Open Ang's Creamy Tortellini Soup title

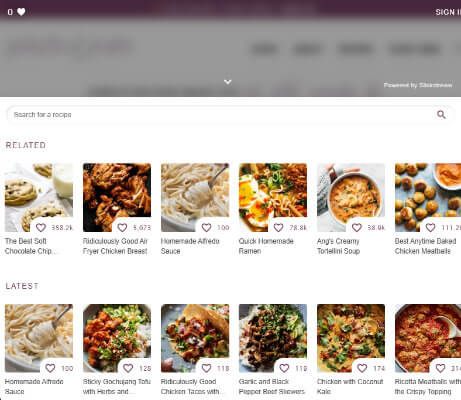click(338, 246)
